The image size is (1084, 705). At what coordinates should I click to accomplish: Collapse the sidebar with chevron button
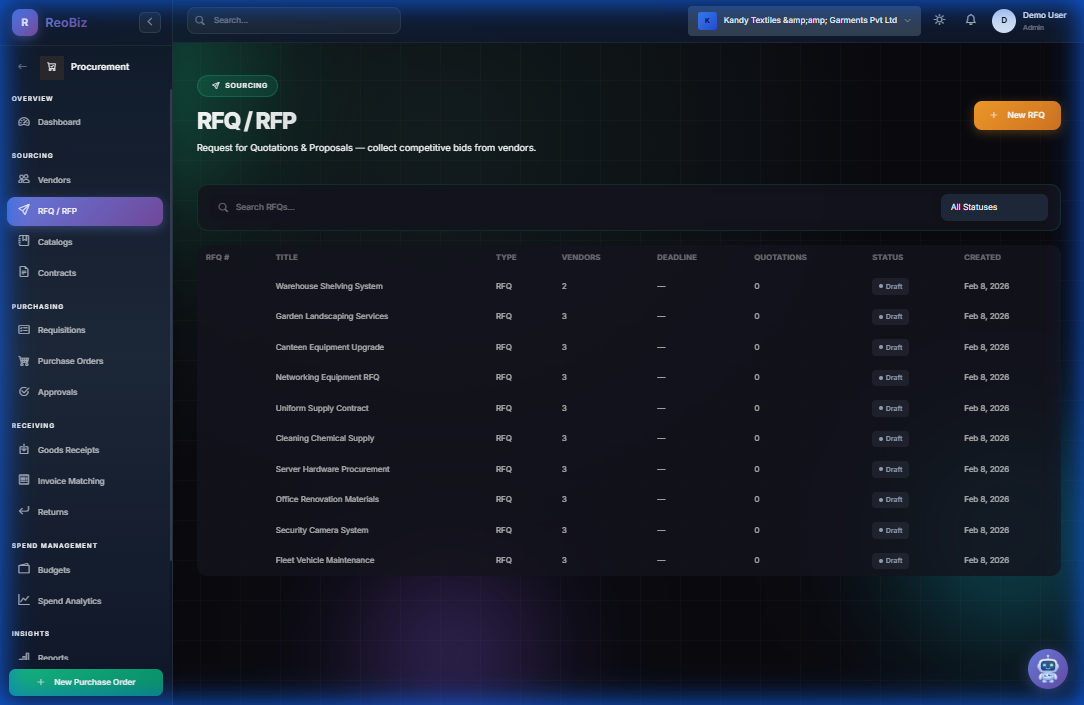click(150, 21)
